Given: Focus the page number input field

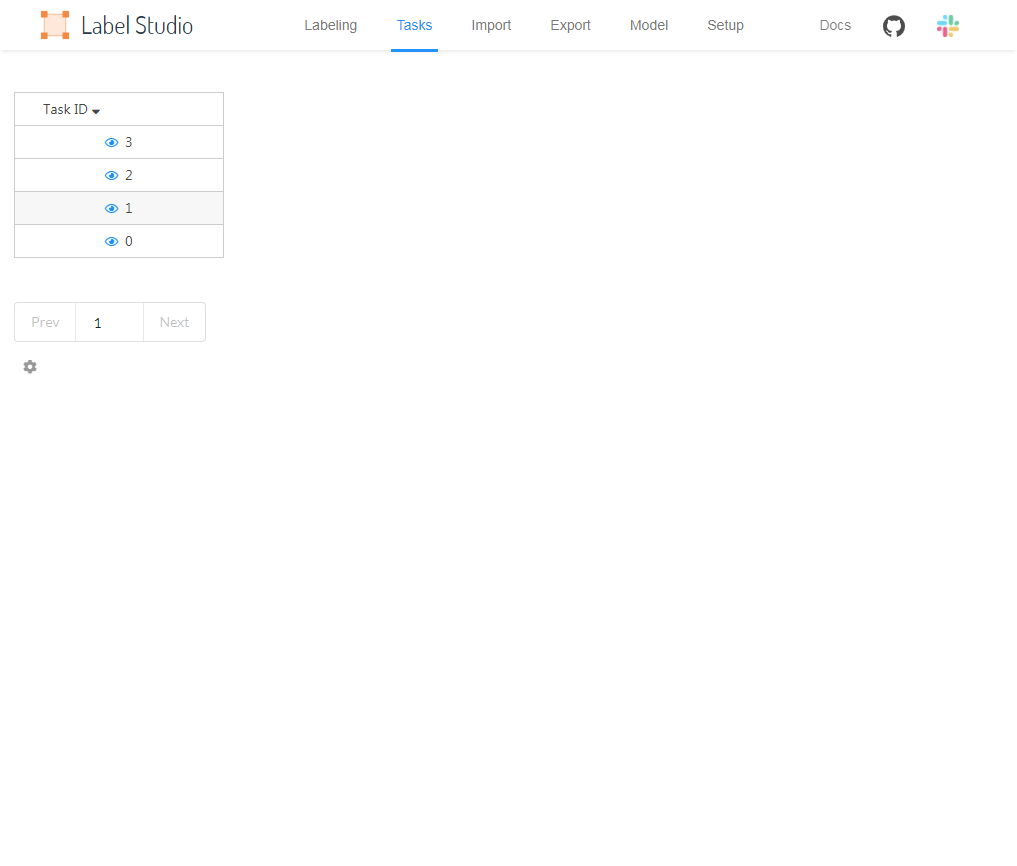Looking at the screenshot, I should (x=110, y=322).
